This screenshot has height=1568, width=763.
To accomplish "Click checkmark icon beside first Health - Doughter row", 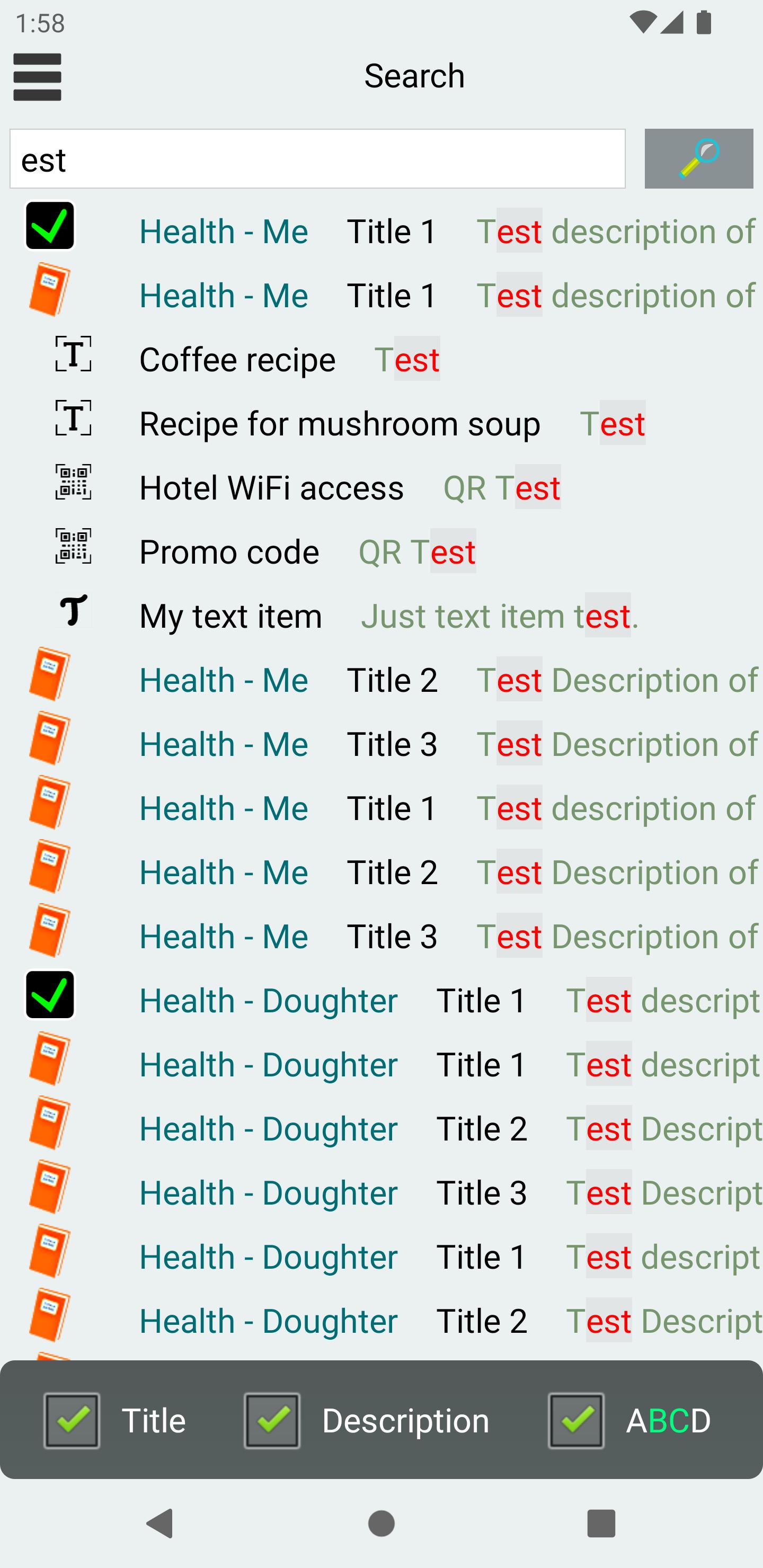I will pos(50,995).
